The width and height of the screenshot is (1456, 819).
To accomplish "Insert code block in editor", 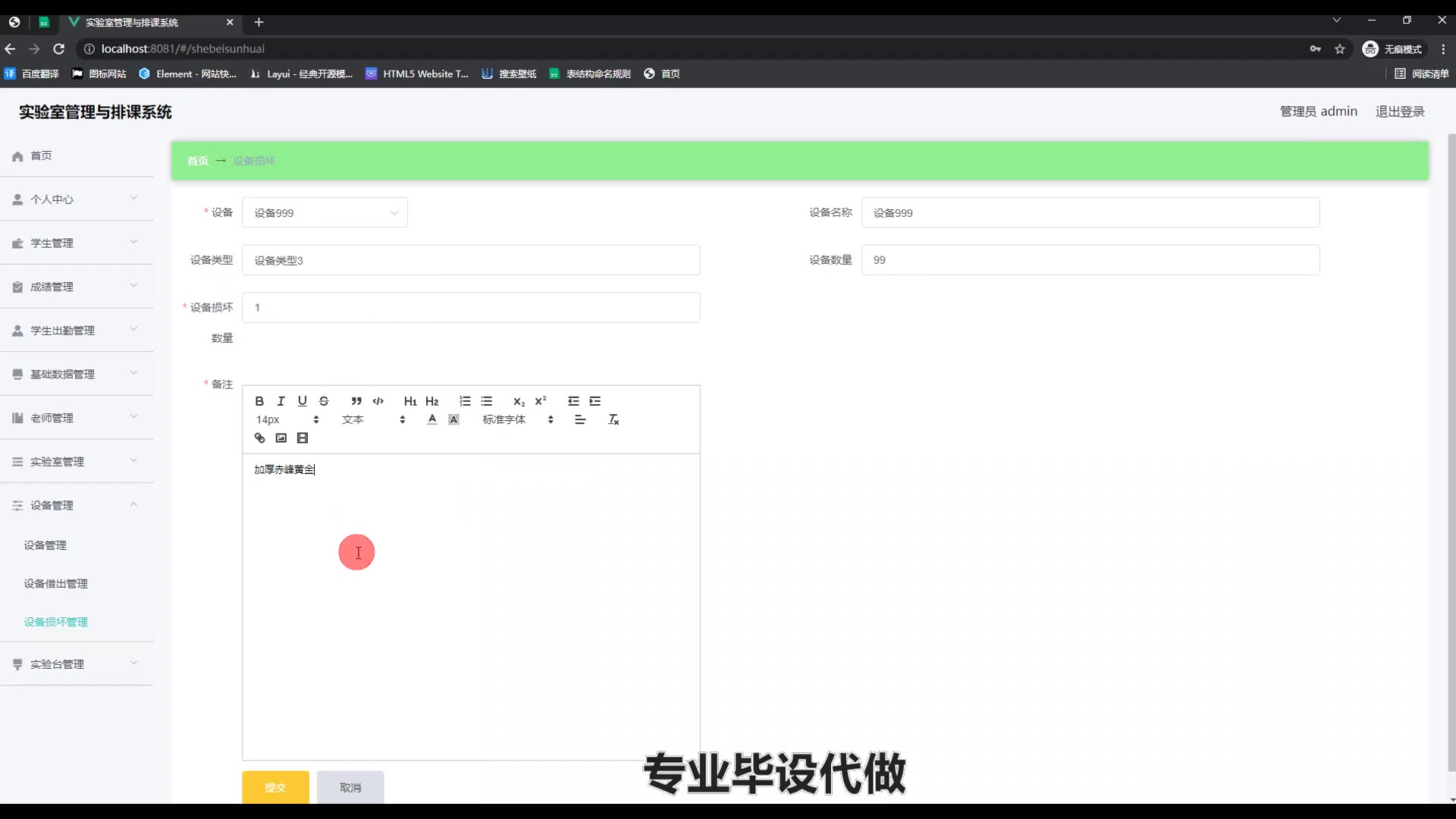I will pyautogui.click(x=378, y=401).
